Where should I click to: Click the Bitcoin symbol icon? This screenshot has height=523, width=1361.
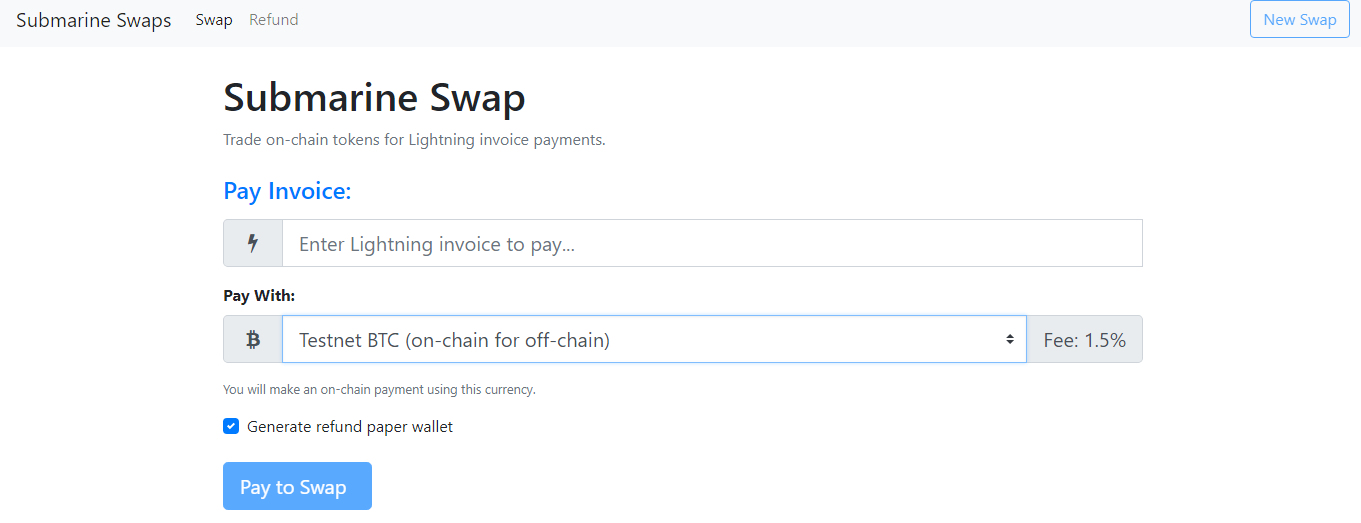point(253,340)
